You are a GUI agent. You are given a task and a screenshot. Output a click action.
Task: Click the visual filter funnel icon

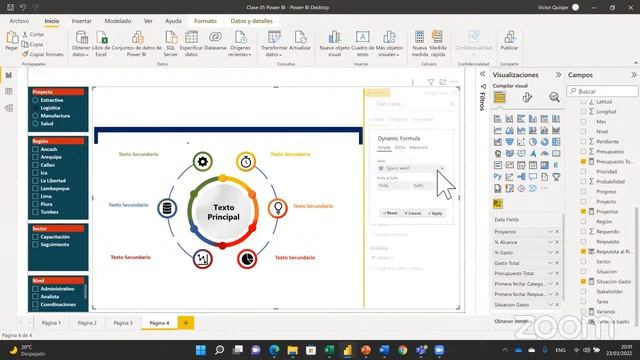click(x=431, y=82)
